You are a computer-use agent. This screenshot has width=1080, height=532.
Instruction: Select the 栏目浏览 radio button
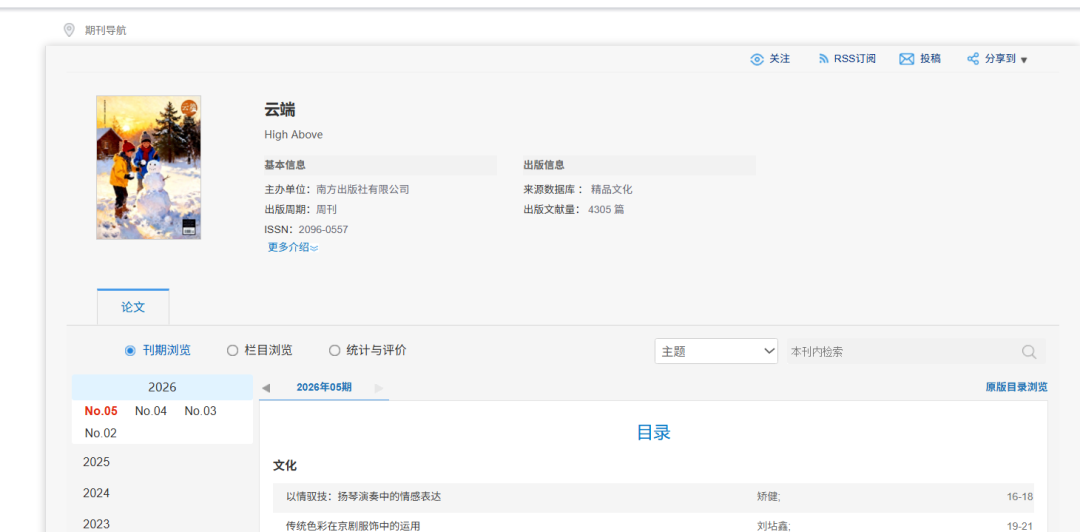(232, 351)
